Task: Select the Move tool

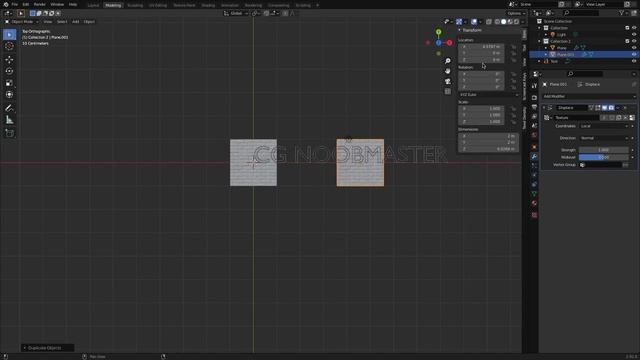Action: click(x=9, y=60)
